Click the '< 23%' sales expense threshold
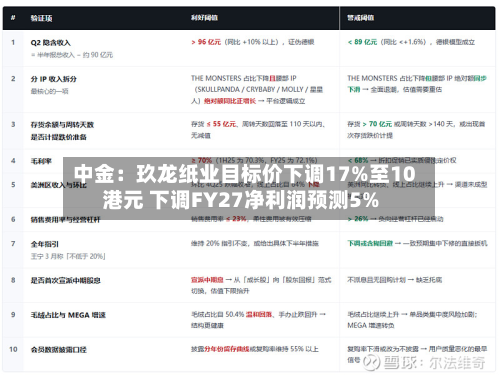This screenshot has width=500, height=378. 236,219
